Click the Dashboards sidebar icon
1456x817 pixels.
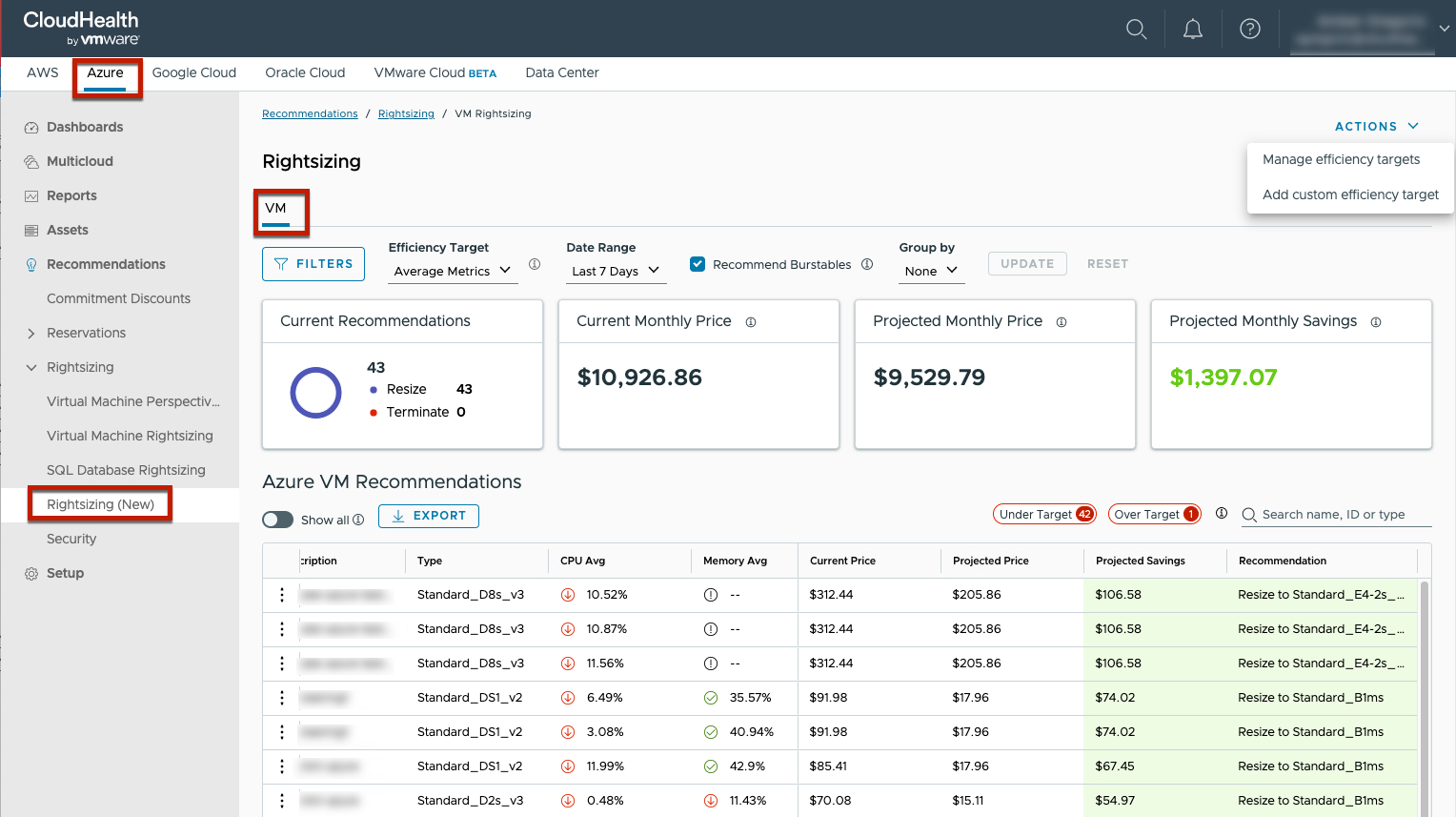tap(29, 127)
